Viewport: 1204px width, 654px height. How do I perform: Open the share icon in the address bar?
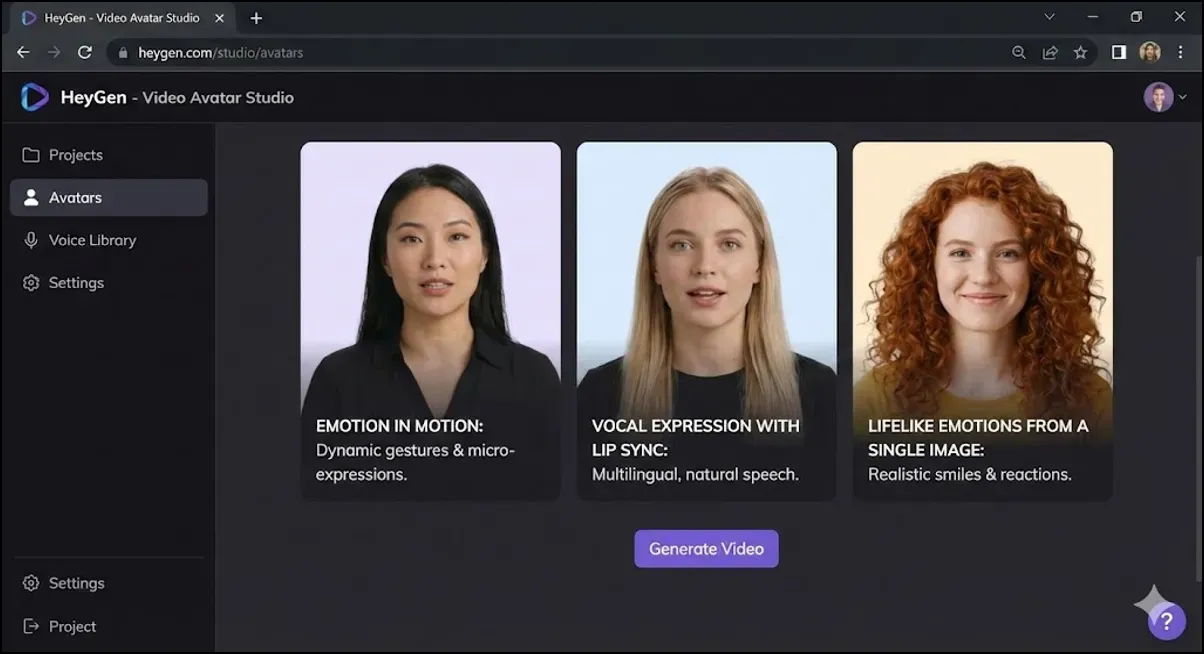coord(1050,52)
